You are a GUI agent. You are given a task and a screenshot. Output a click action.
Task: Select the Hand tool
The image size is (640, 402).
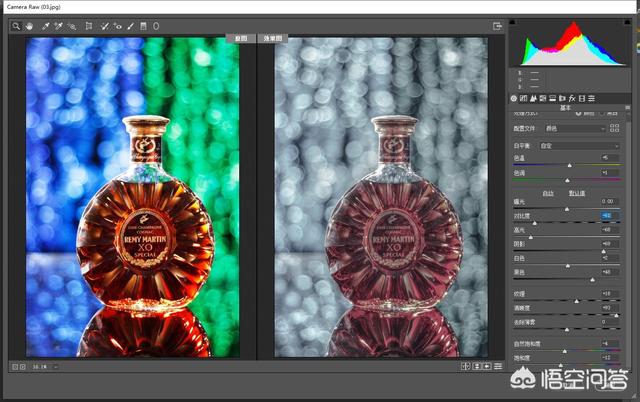[29, 26]
